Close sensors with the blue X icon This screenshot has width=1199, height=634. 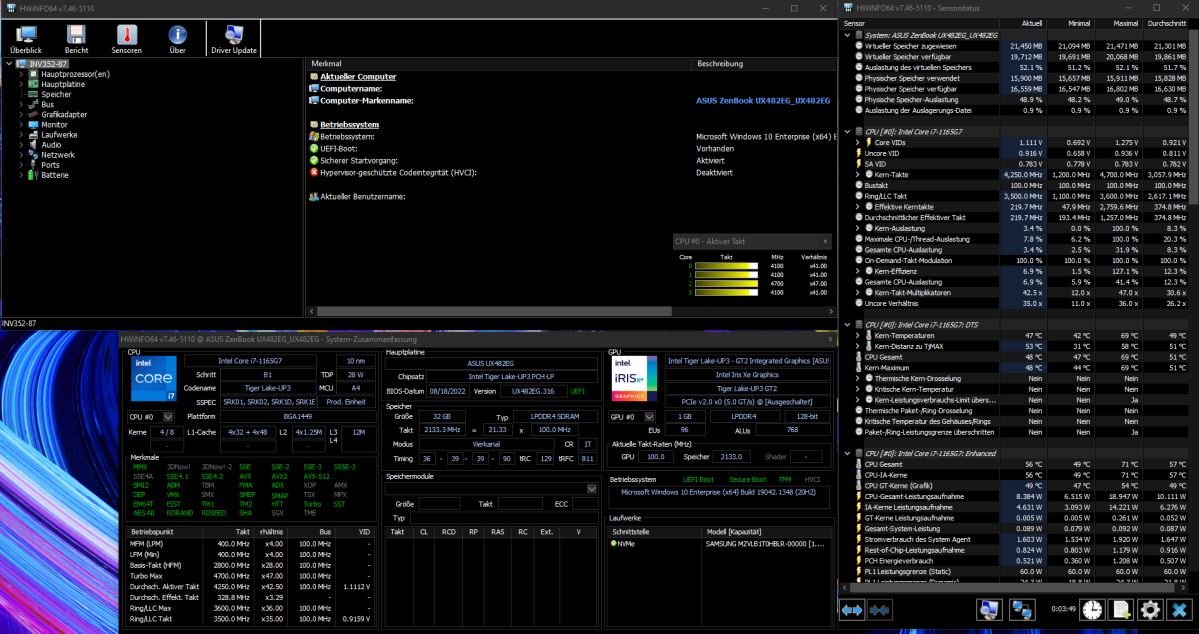point(1179,610)
